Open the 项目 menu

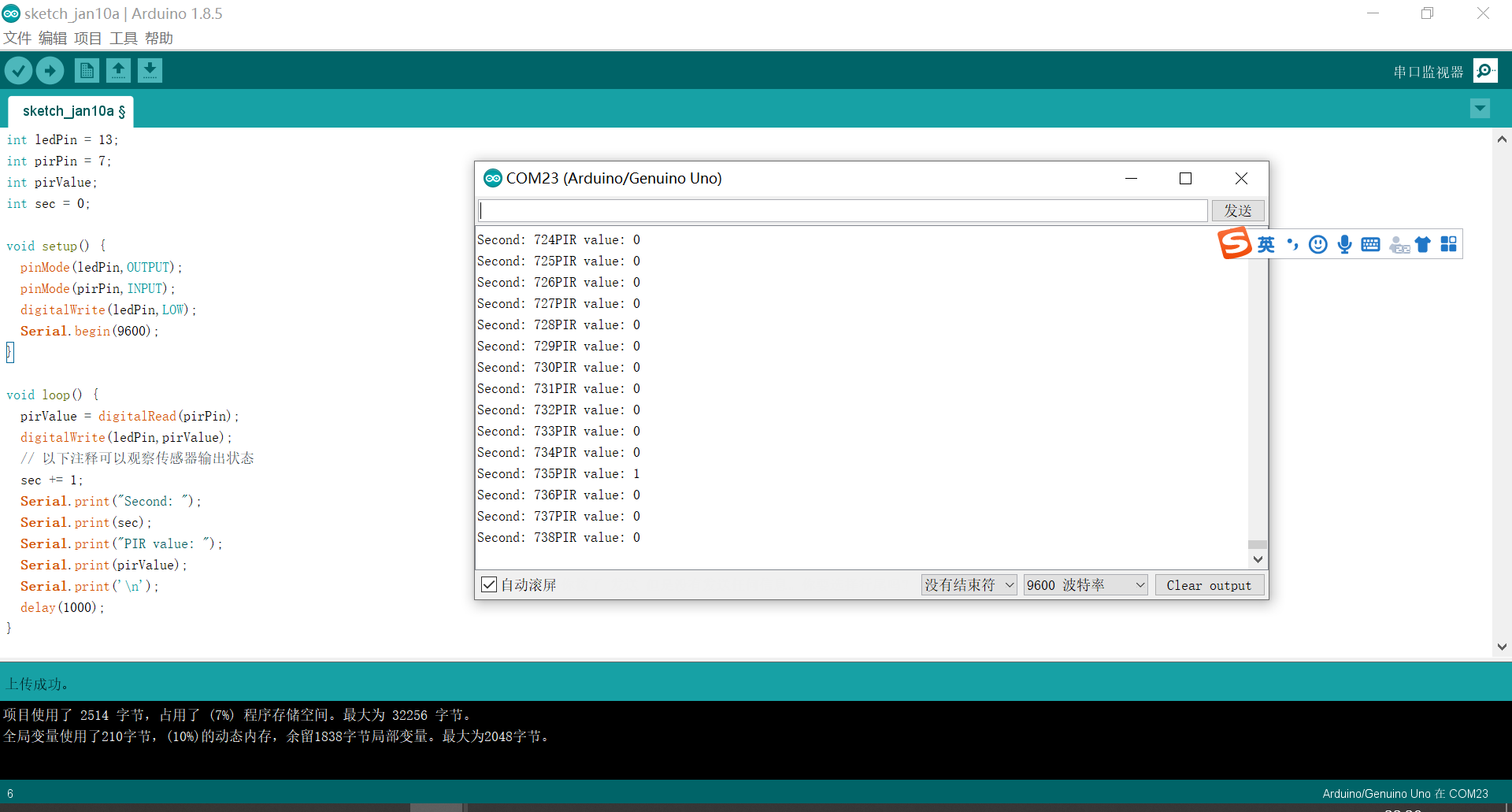pyautogui.click(x=88, y=38)
